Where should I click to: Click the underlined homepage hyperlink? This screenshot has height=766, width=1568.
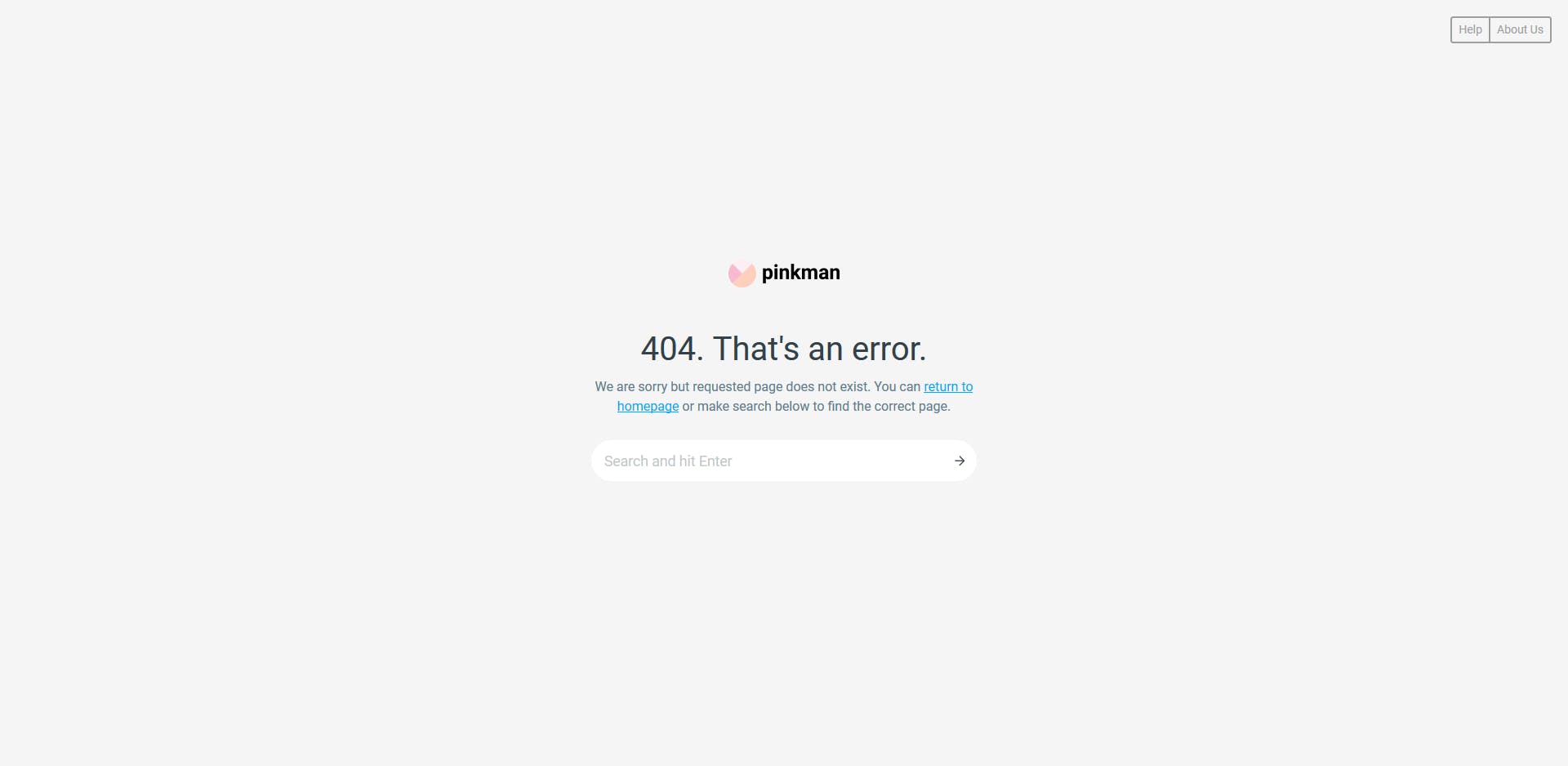pos(648,407)
